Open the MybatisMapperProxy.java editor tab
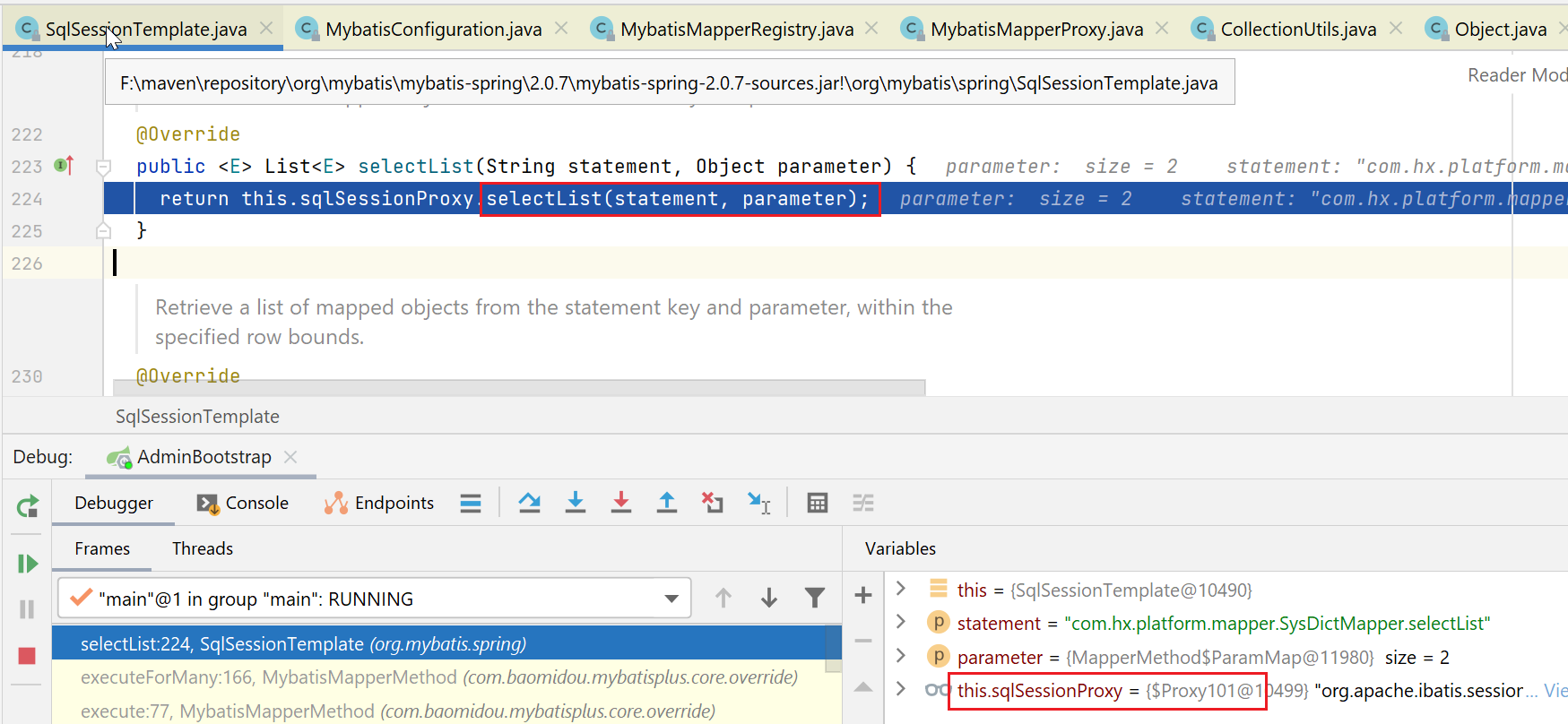 tap(1035, 30)
